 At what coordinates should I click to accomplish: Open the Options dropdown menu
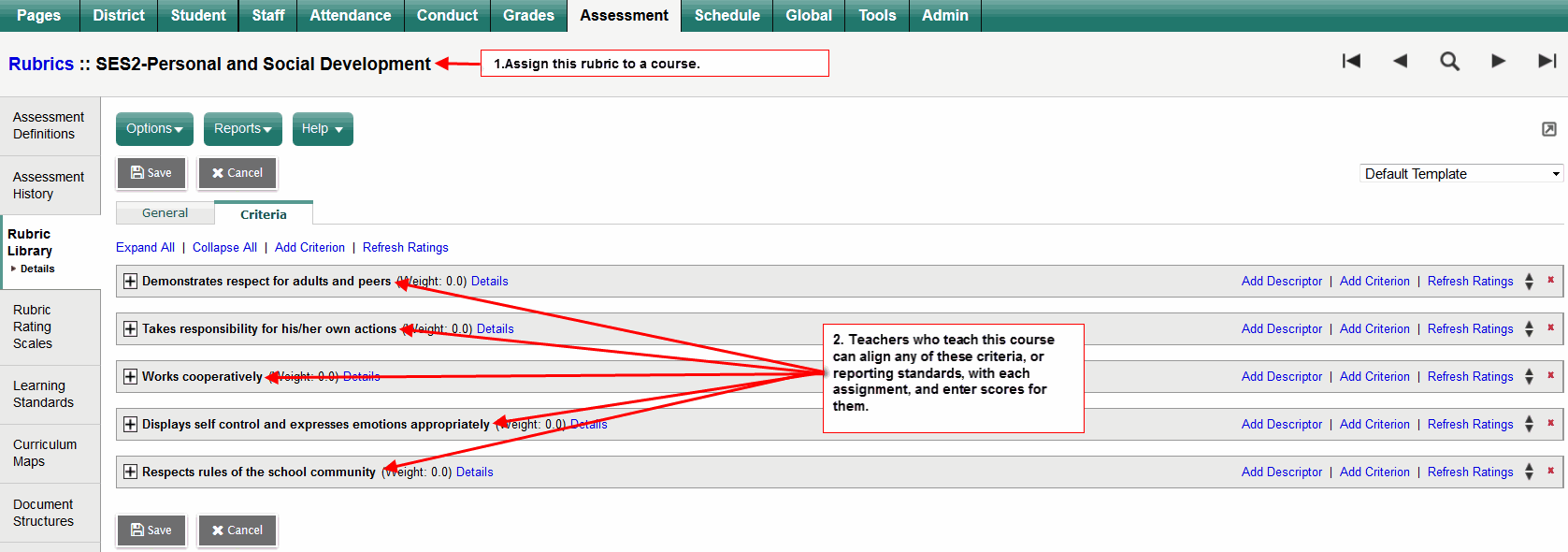154,129
